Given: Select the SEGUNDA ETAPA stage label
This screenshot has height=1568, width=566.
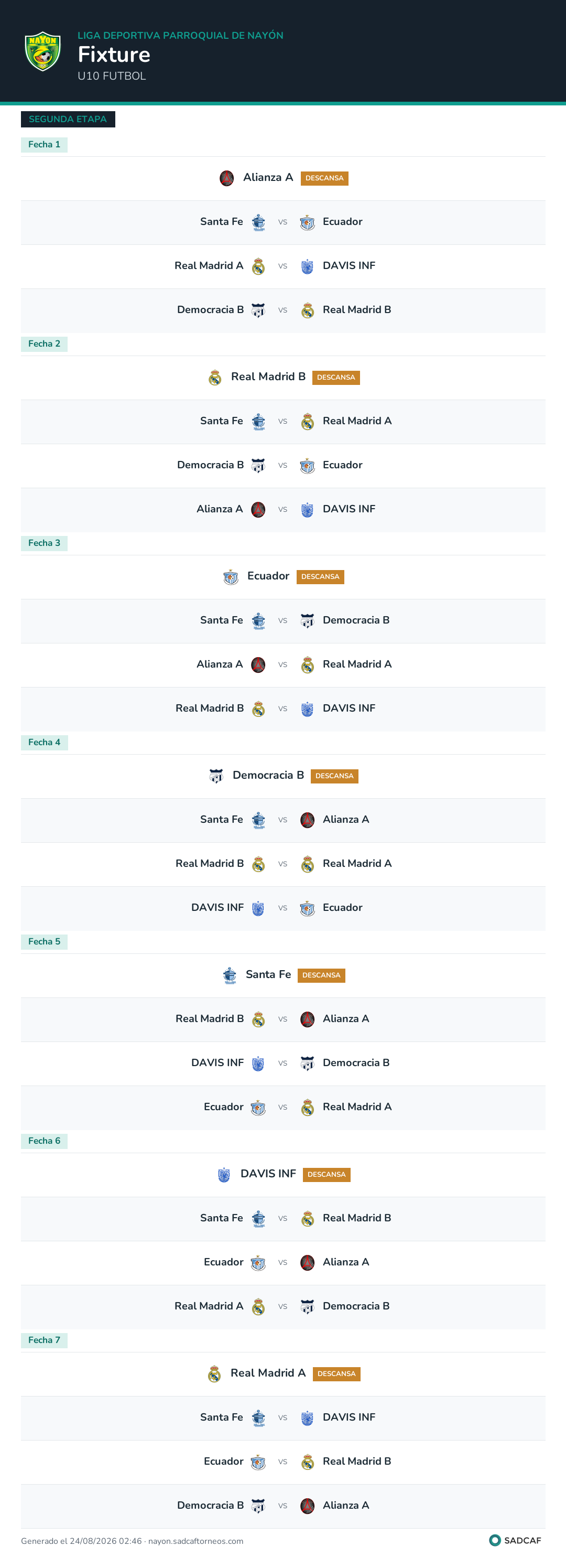Looking at the screenshot, I should 68,120.
